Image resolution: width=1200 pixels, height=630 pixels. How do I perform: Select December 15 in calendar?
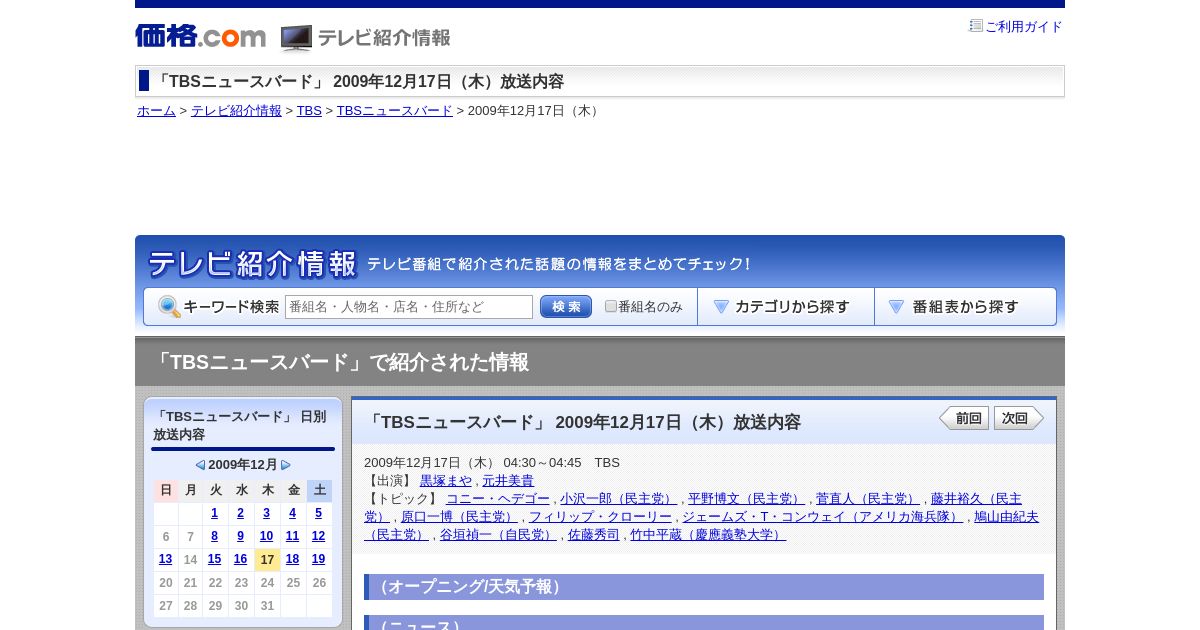[x=214, y=559]
